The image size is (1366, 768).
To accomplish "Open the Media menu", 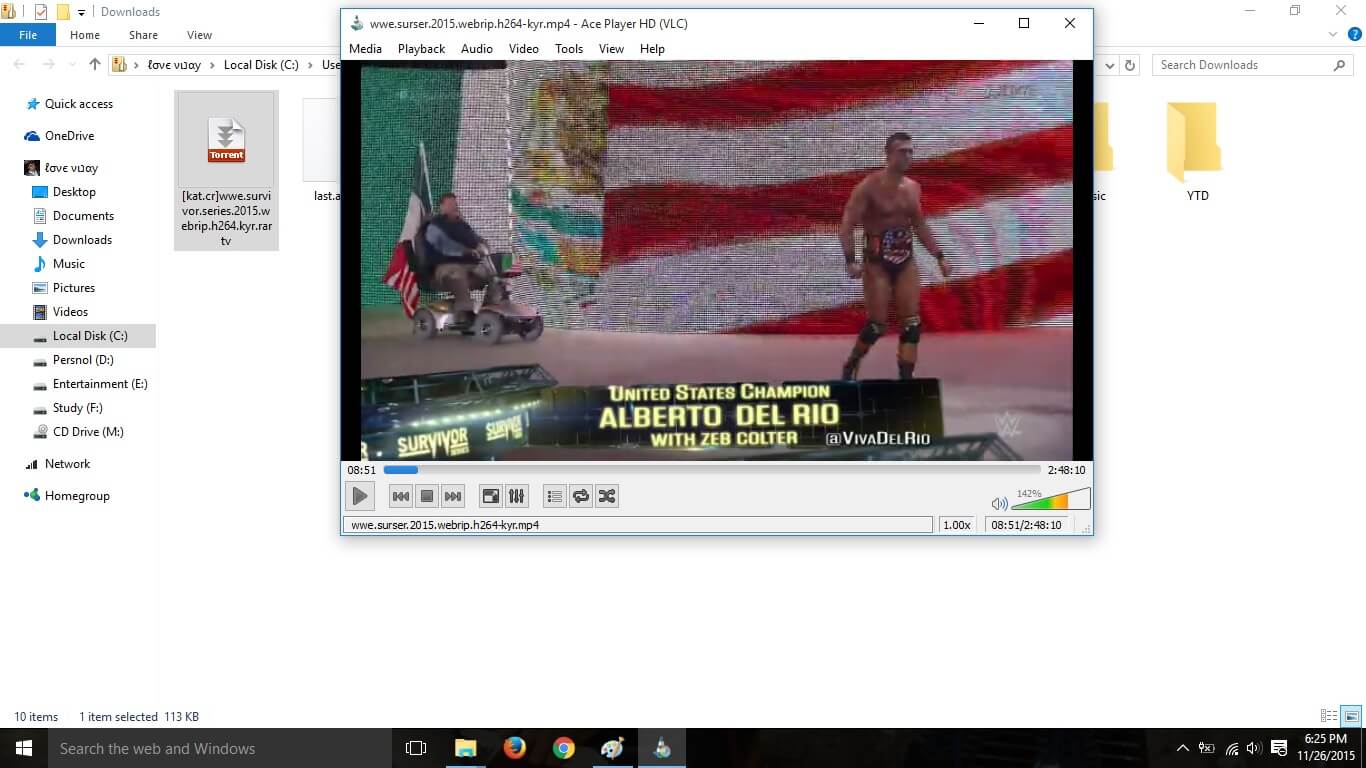I will pos(365,49).
